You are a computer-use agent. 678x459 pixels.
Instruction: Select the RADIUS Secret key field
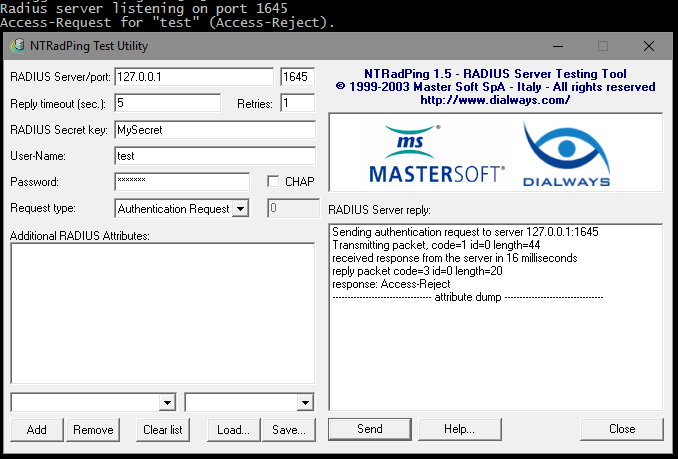pos(214,130)
